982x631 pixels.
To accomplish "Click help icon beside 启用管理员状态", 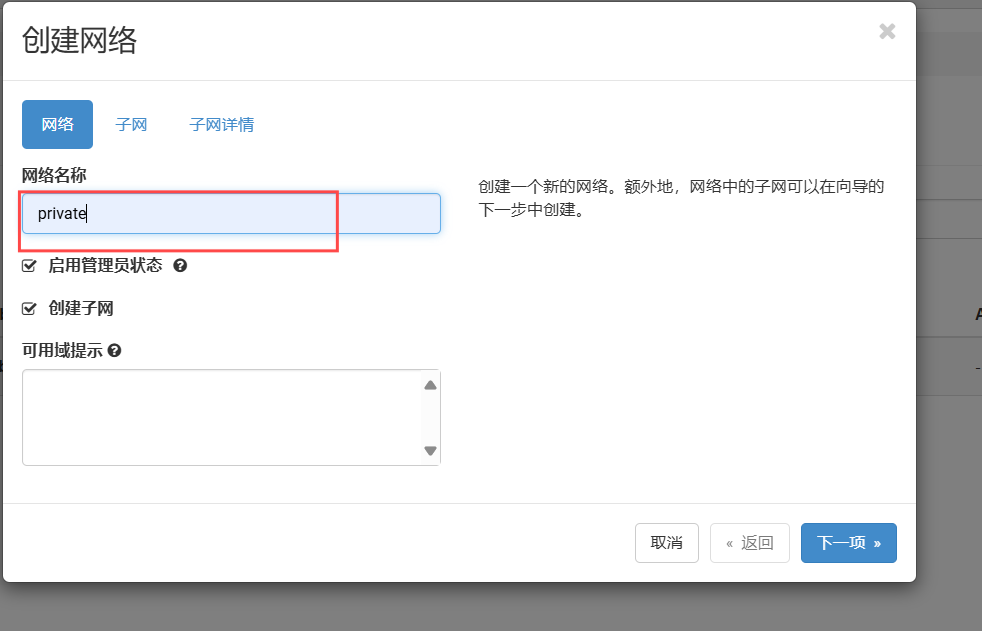I will coord(180,266).
